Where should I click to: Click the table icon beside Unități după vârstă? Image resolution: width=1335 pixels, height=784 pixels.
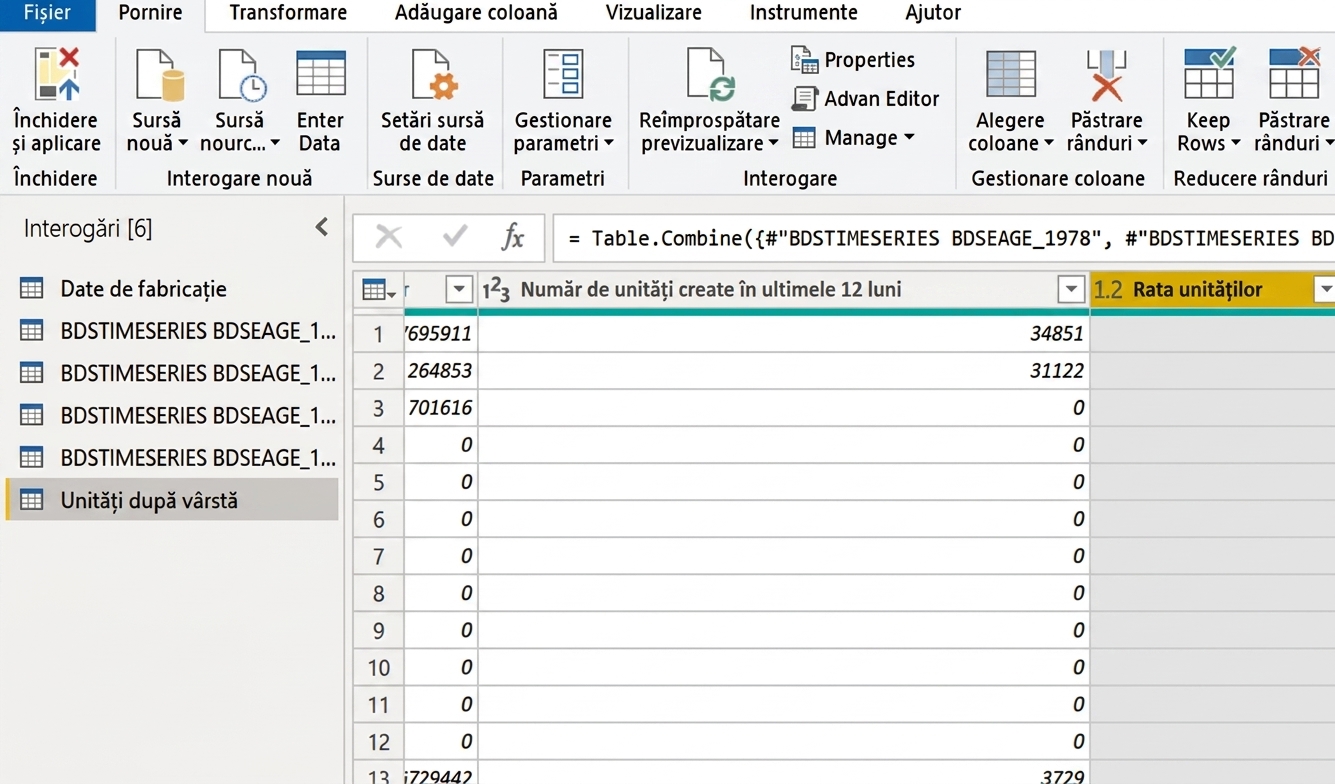(x=32, y=500)
